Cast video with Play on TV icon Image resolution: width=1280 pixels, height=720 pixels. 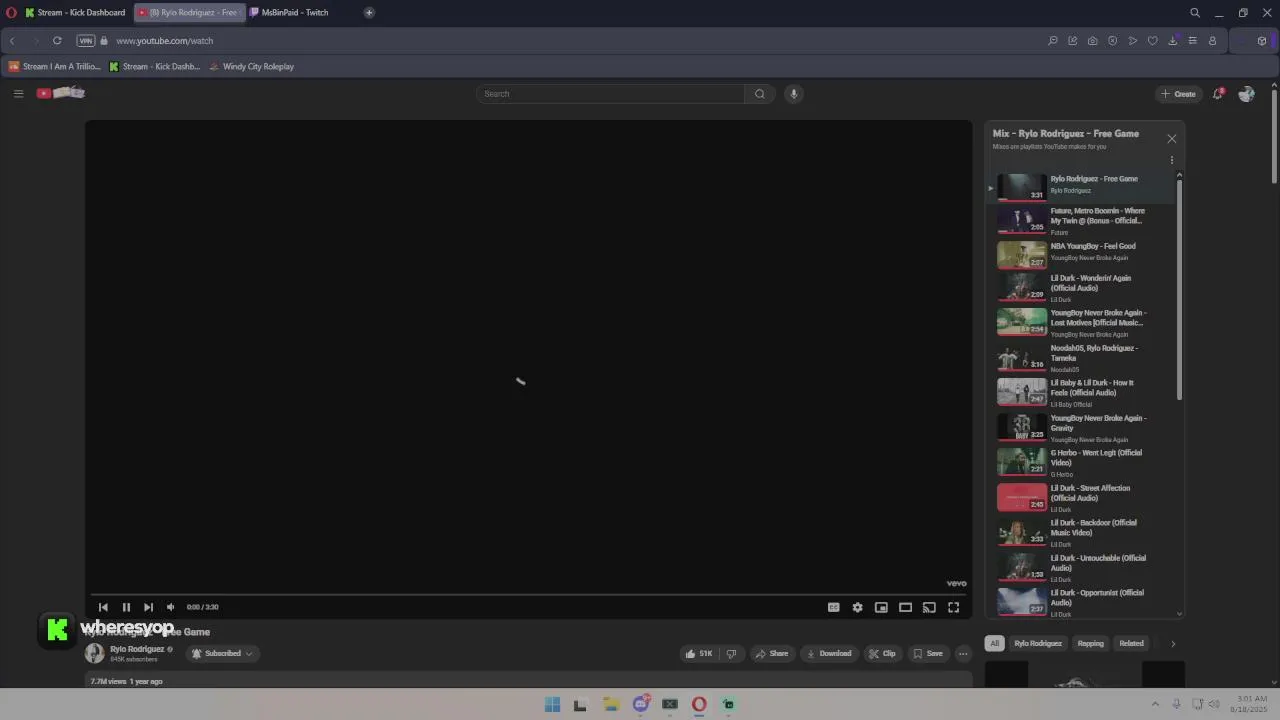(929, 607)
